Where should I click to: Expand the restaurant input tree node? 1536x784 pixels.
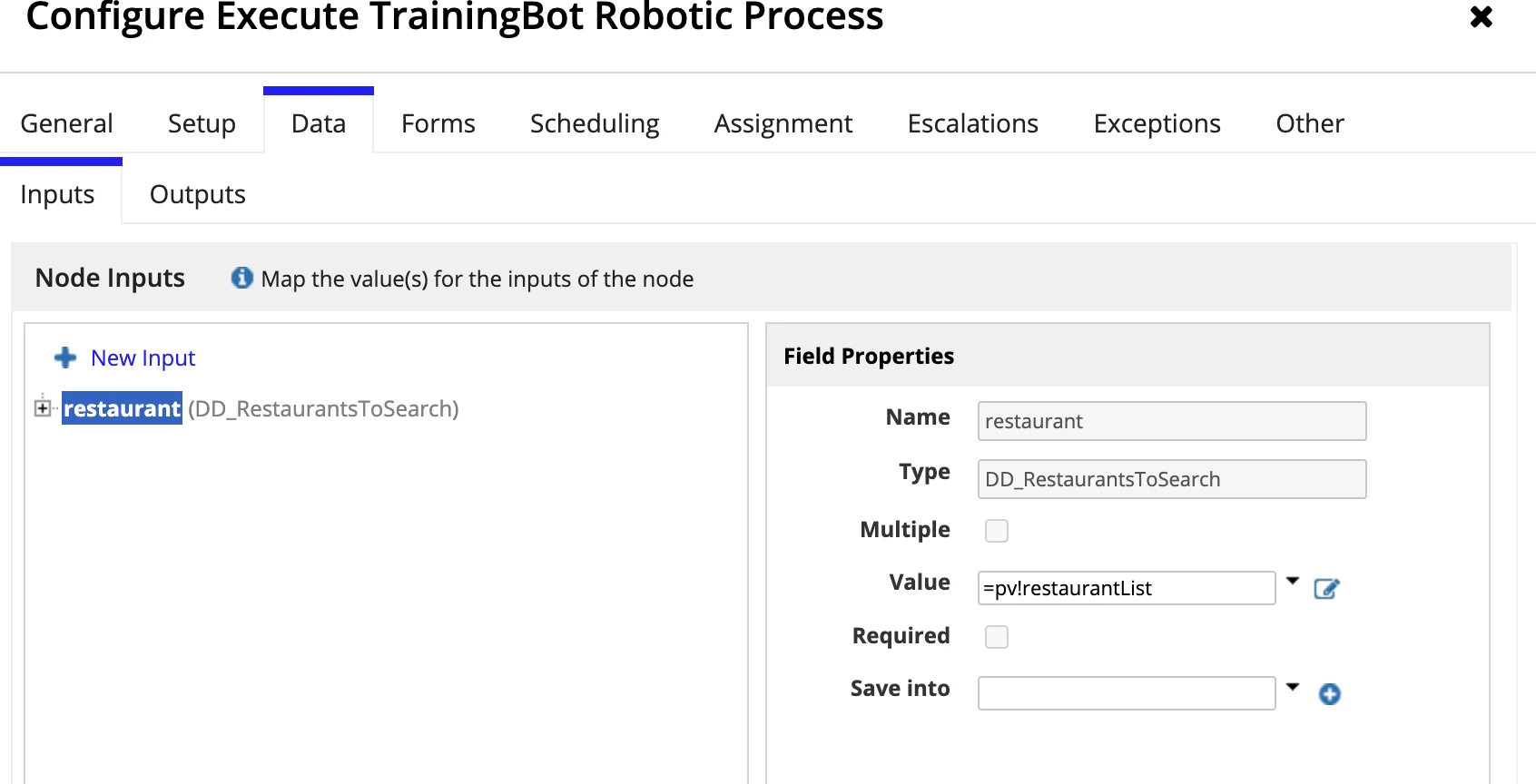pyautogui.click(x=43, y=408)
